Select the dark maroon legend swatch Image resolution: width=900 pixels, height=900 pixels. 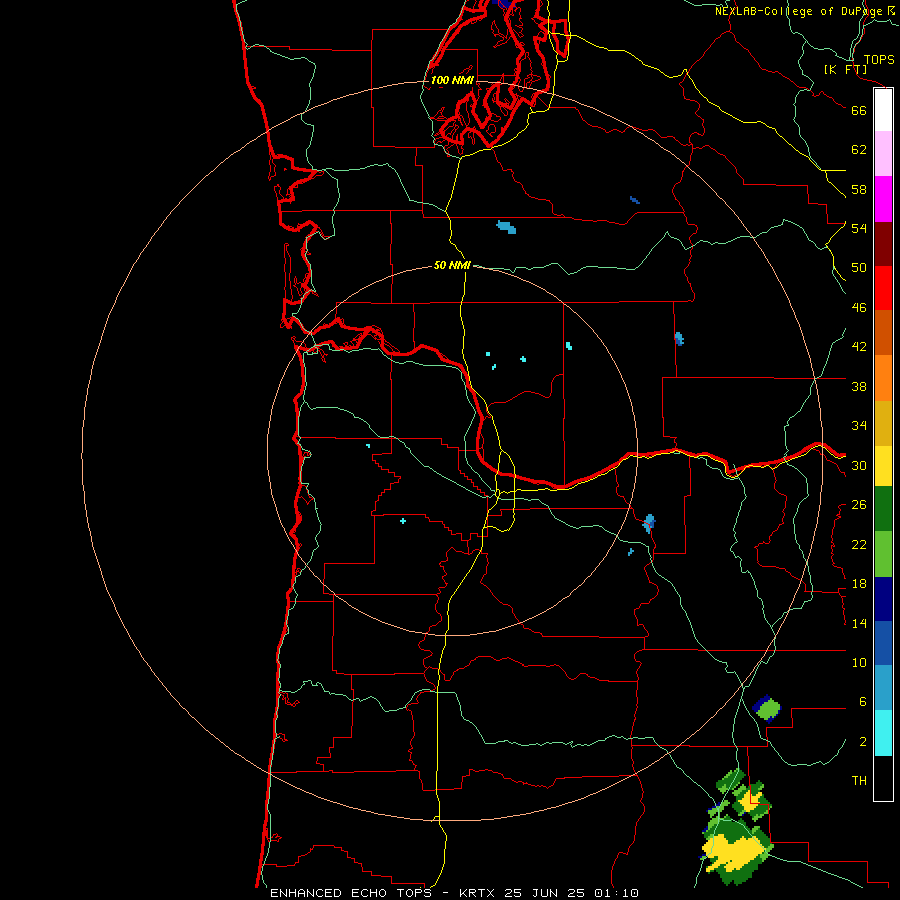coord(883,244)
